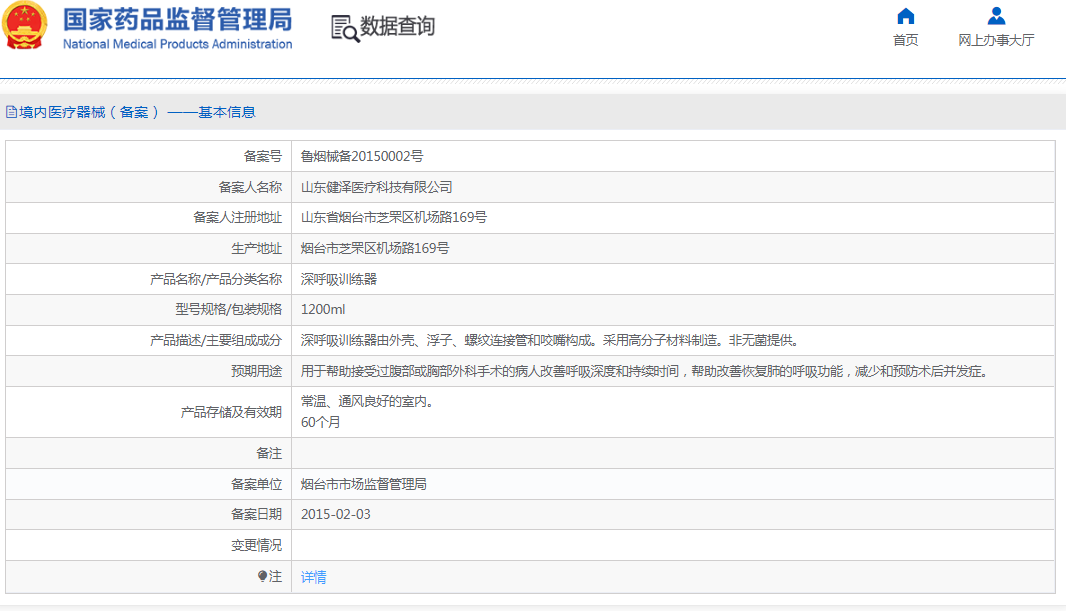Select filing date 2015-02-03
1066x611 pixels.
click(x=336, y=514)
